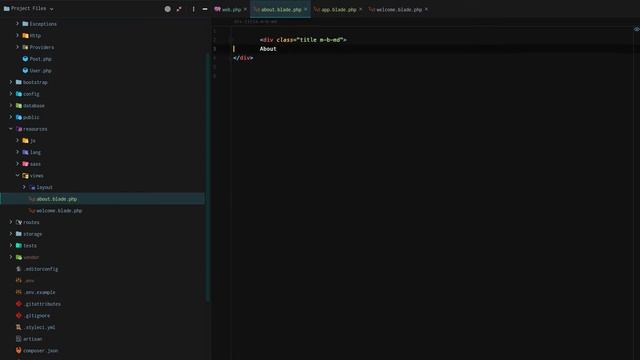This screenshot has width=640, height=360.
Task: Open the project panel options kebab menu
Action: (193, 9)
